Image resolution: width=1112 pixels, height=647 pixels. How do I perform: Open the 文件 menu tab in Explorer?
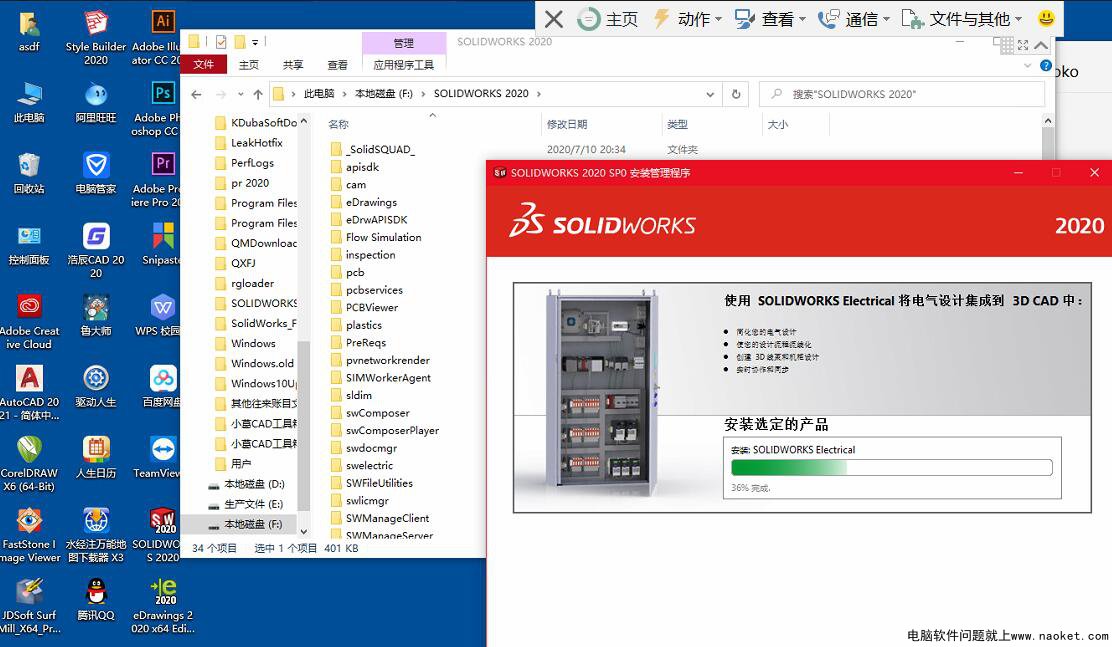click(204, 65)
